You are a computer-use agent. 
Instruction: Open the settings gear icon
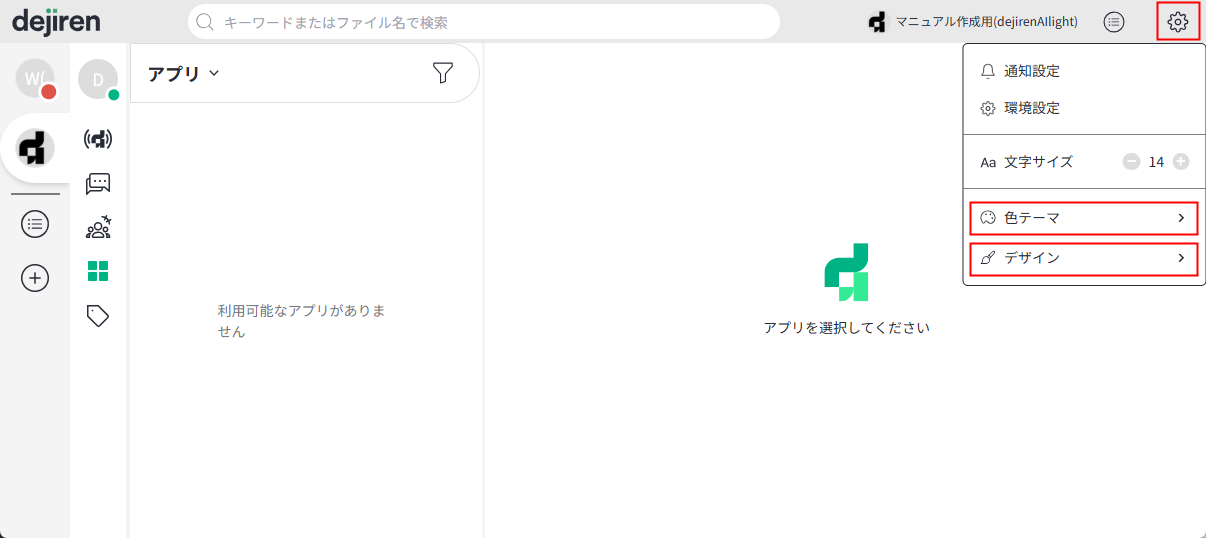coord(1177,21)
